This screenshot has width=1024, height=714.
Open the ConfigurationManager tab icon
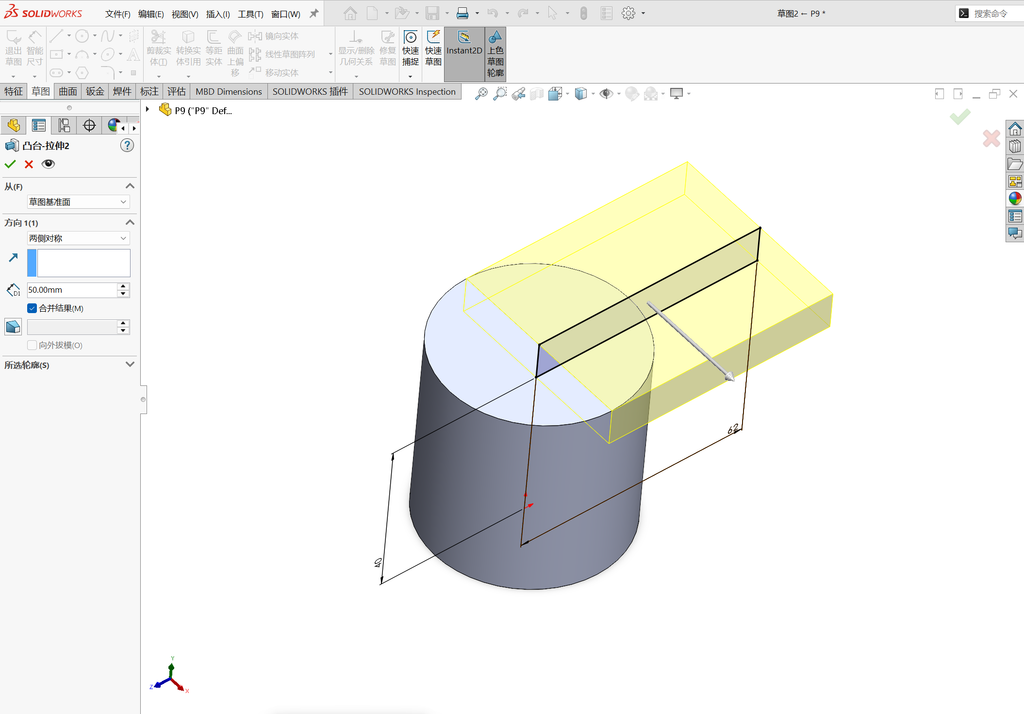tap(64, 125)
